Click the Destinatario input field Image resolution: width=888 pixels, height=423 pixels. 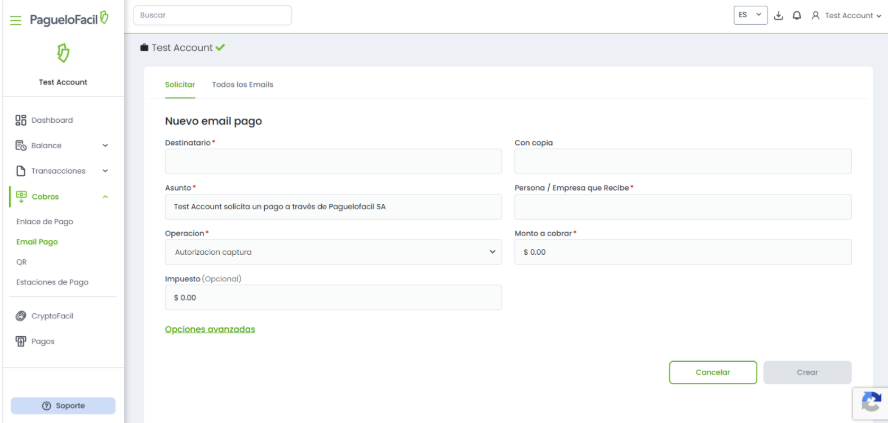333,162
